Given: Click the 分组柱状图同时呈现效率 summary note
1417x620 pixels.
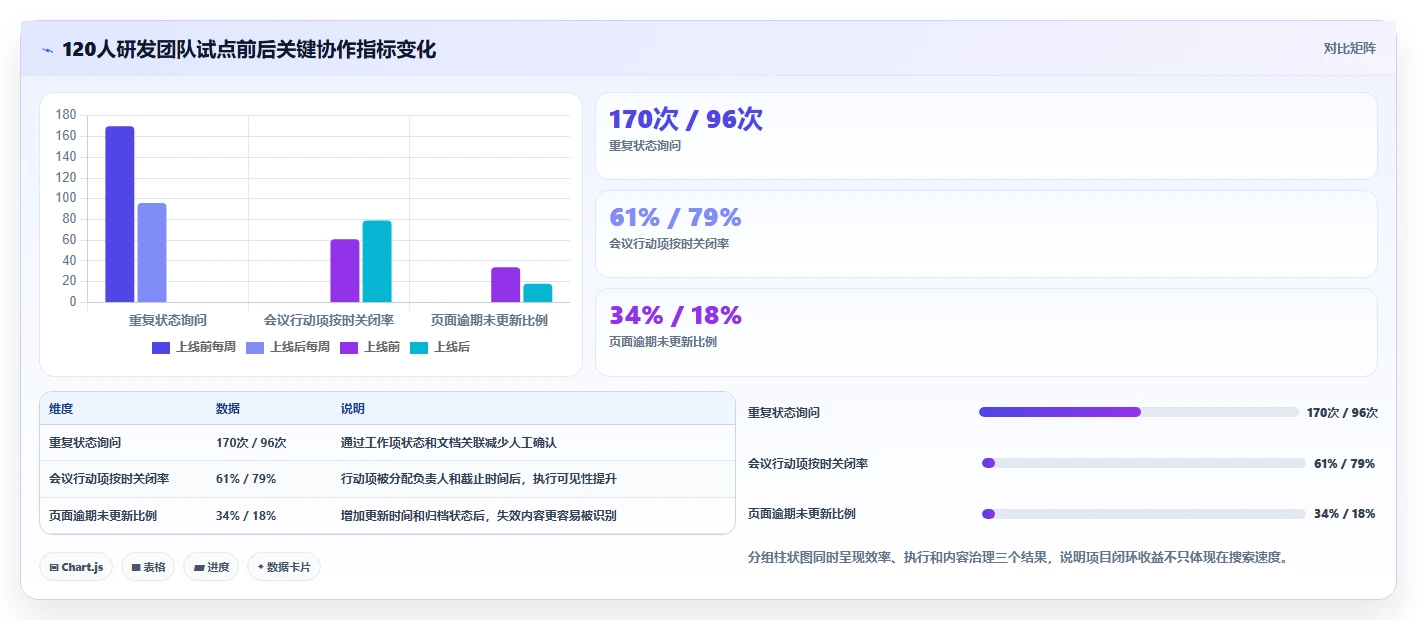Looking at the screenshot, I should point(1020,557).
